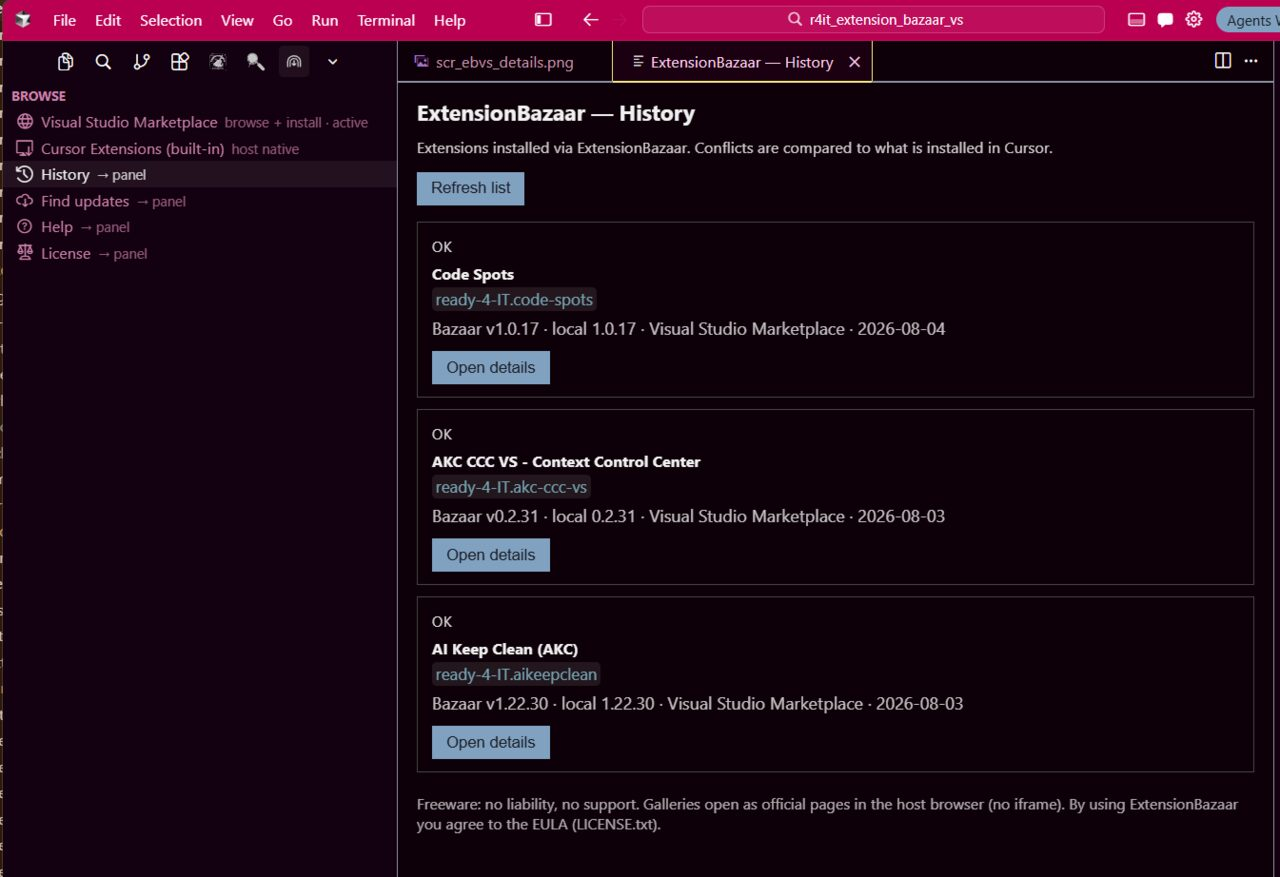Click the Bazaar v0.2.31 version line
This screenshot has width=1280, height=877.
688,516
